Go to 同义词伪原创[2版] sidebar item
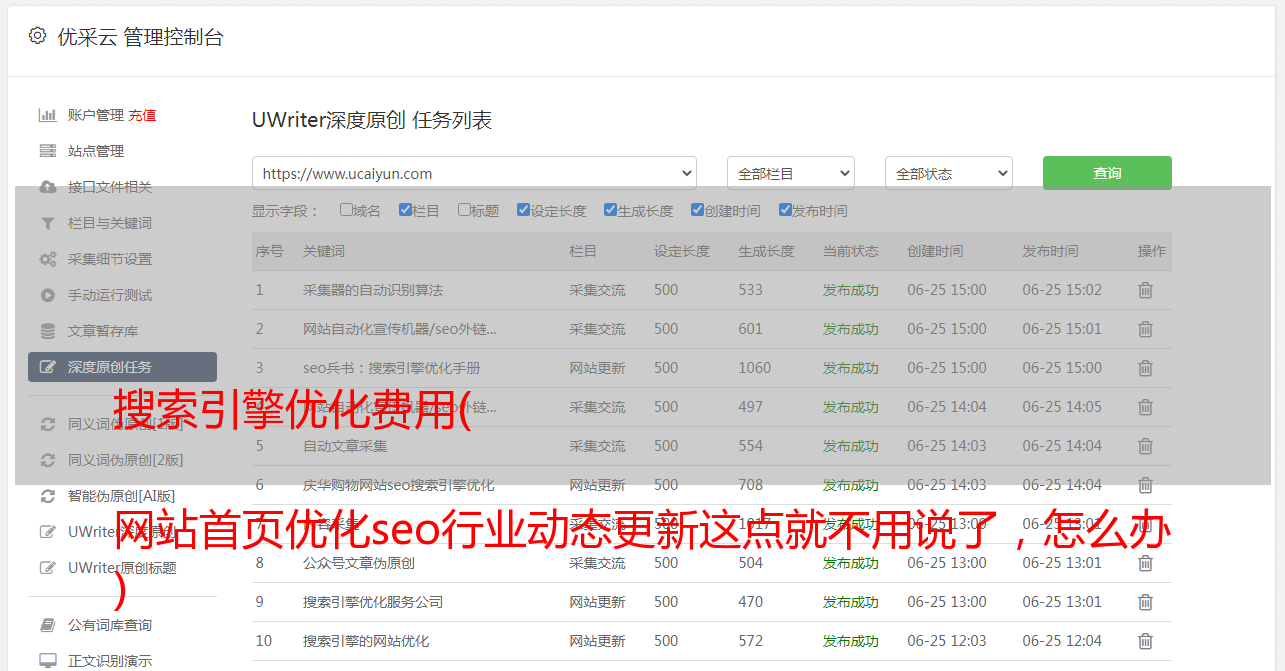 125,460
